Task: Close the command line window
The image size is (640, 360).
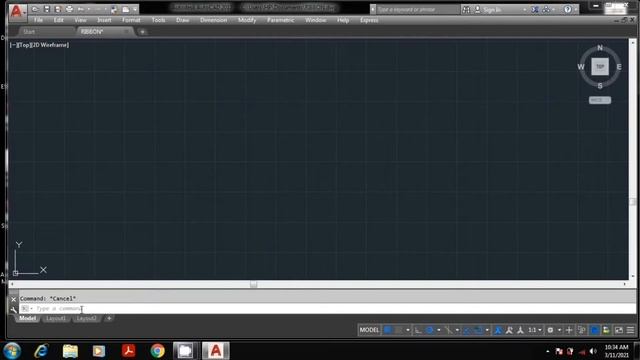Action: coord(13,299)
